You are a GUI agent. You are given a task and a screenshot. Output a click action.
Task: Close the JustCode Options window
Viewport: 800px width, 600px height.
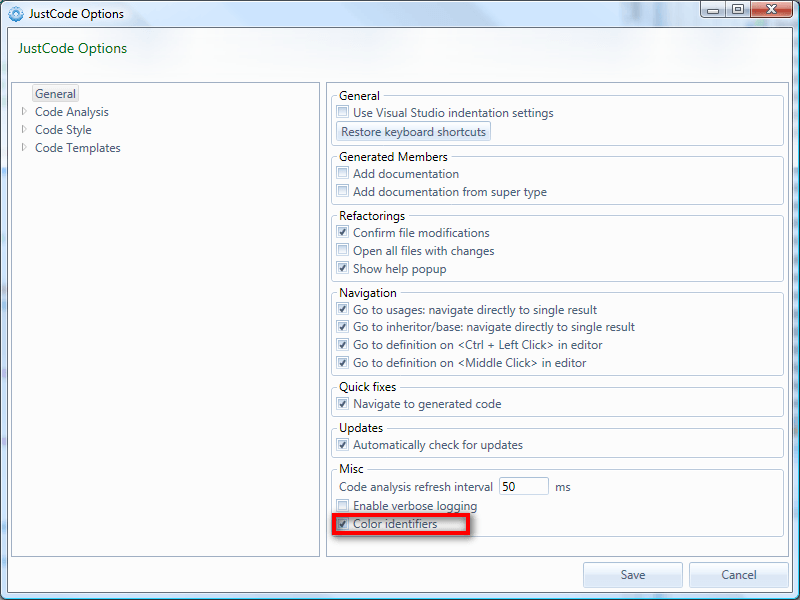click(x=771, y=10)
